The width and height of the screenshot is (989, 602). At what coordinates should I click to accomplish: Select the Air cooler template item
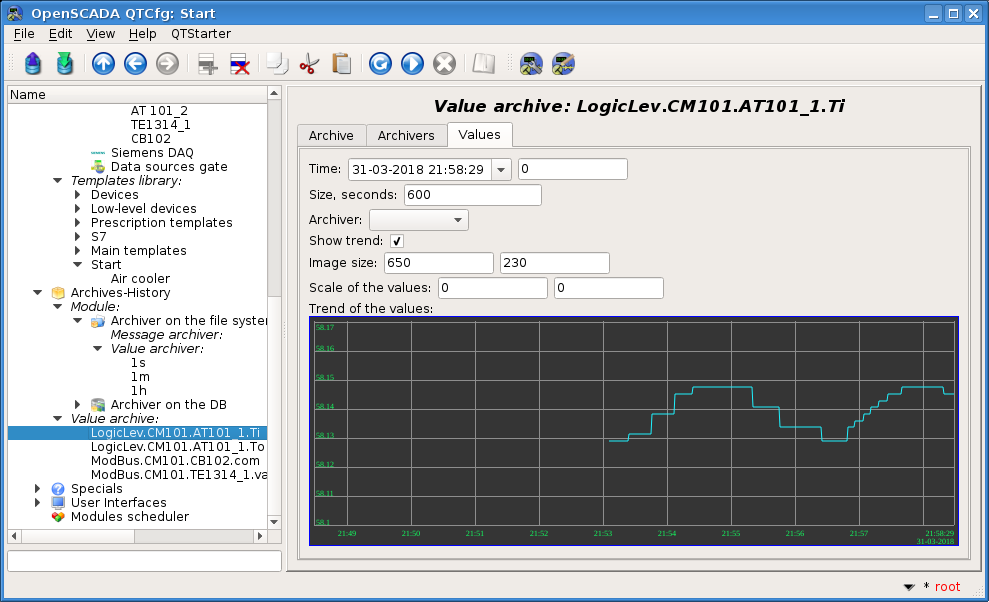(x=140, y=279)
